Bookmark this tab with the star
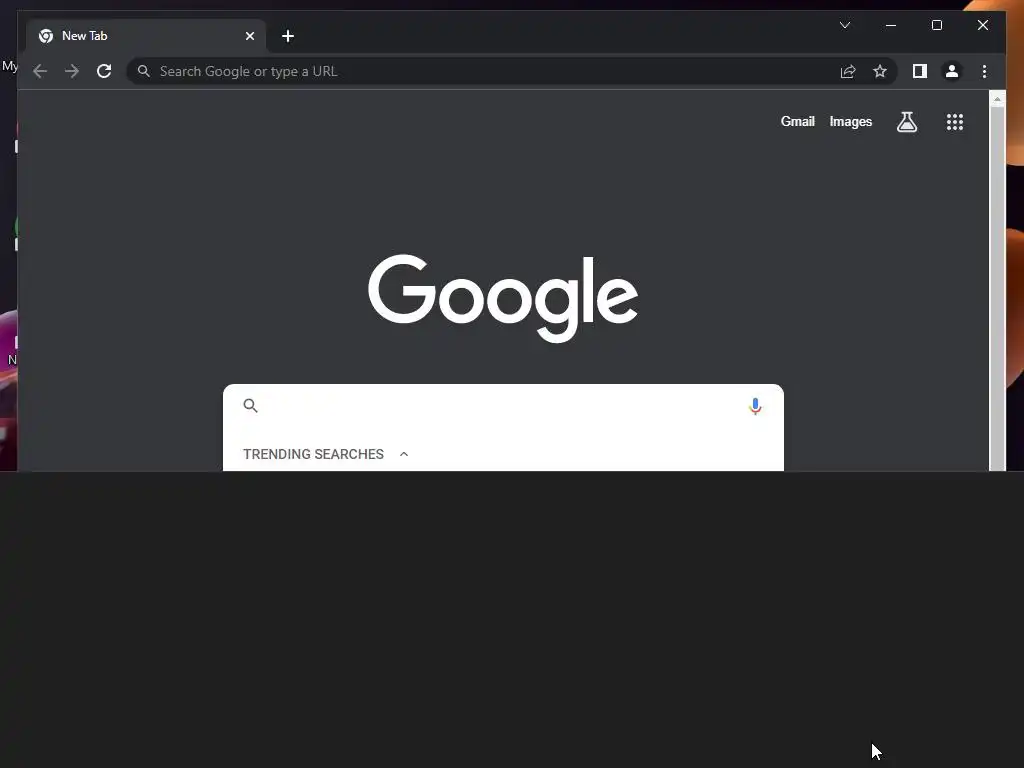1024x768 pixels. [x=880, y=71]
